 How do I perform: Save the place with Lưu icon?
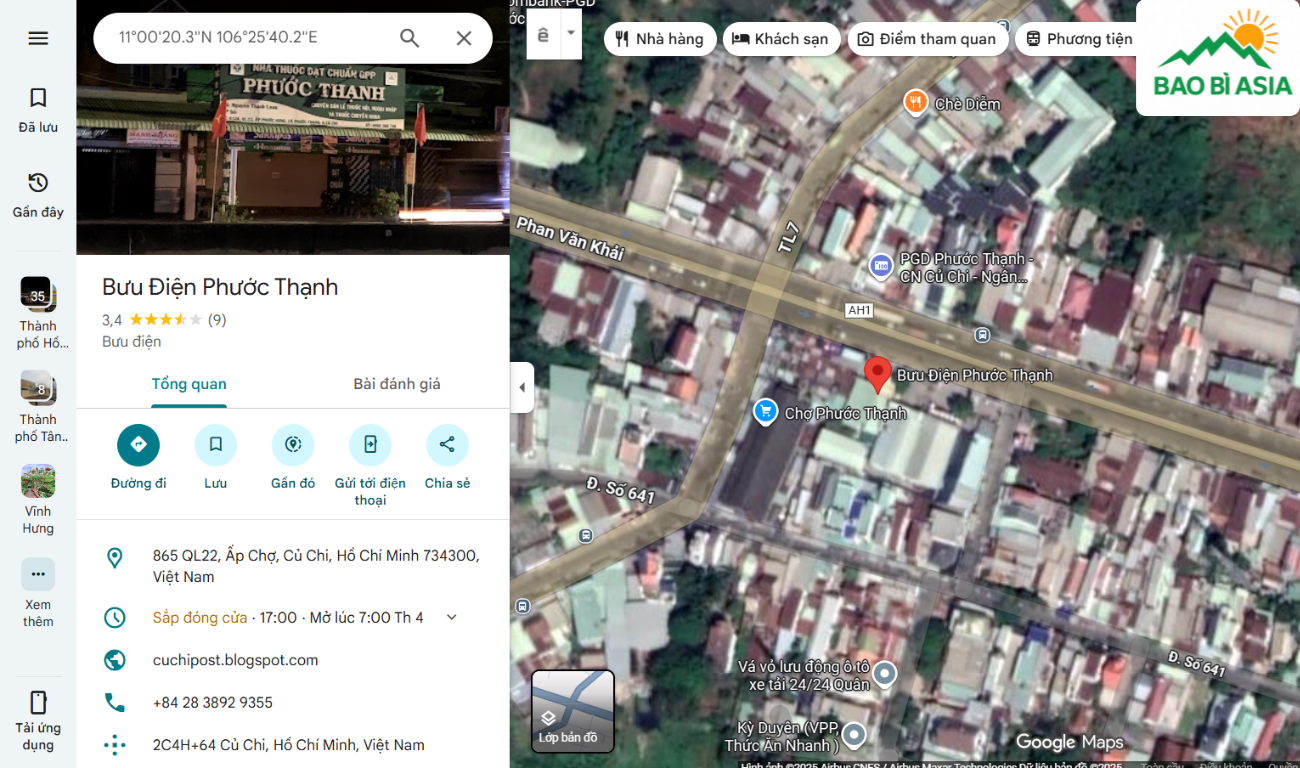pos(215,445)
